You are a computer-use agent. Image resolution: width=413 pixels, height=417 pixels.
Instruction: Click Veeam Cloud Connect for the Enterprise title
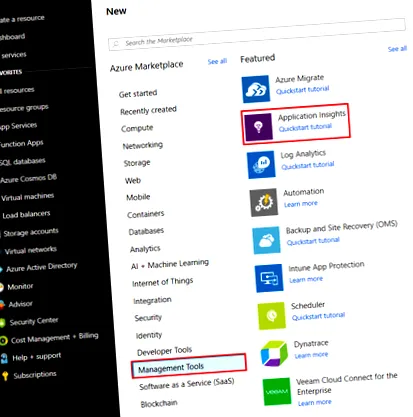[347, 384]
